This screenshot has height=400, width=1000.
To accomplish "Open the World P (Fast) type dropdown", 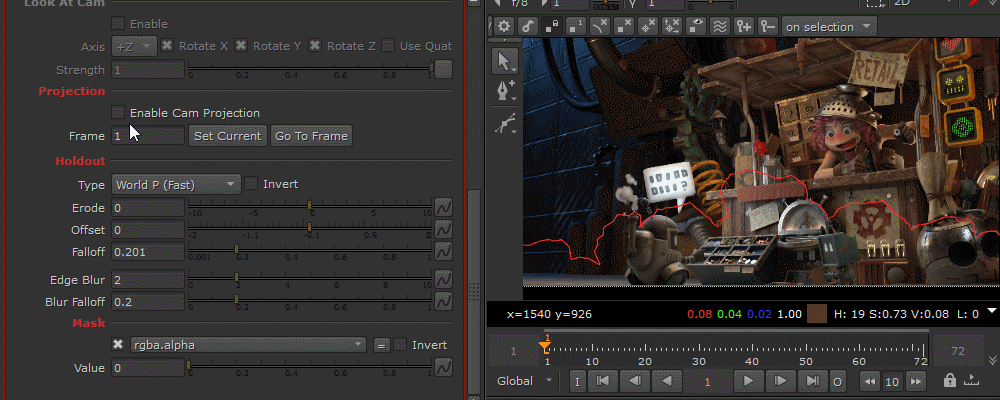I will 176,184.
